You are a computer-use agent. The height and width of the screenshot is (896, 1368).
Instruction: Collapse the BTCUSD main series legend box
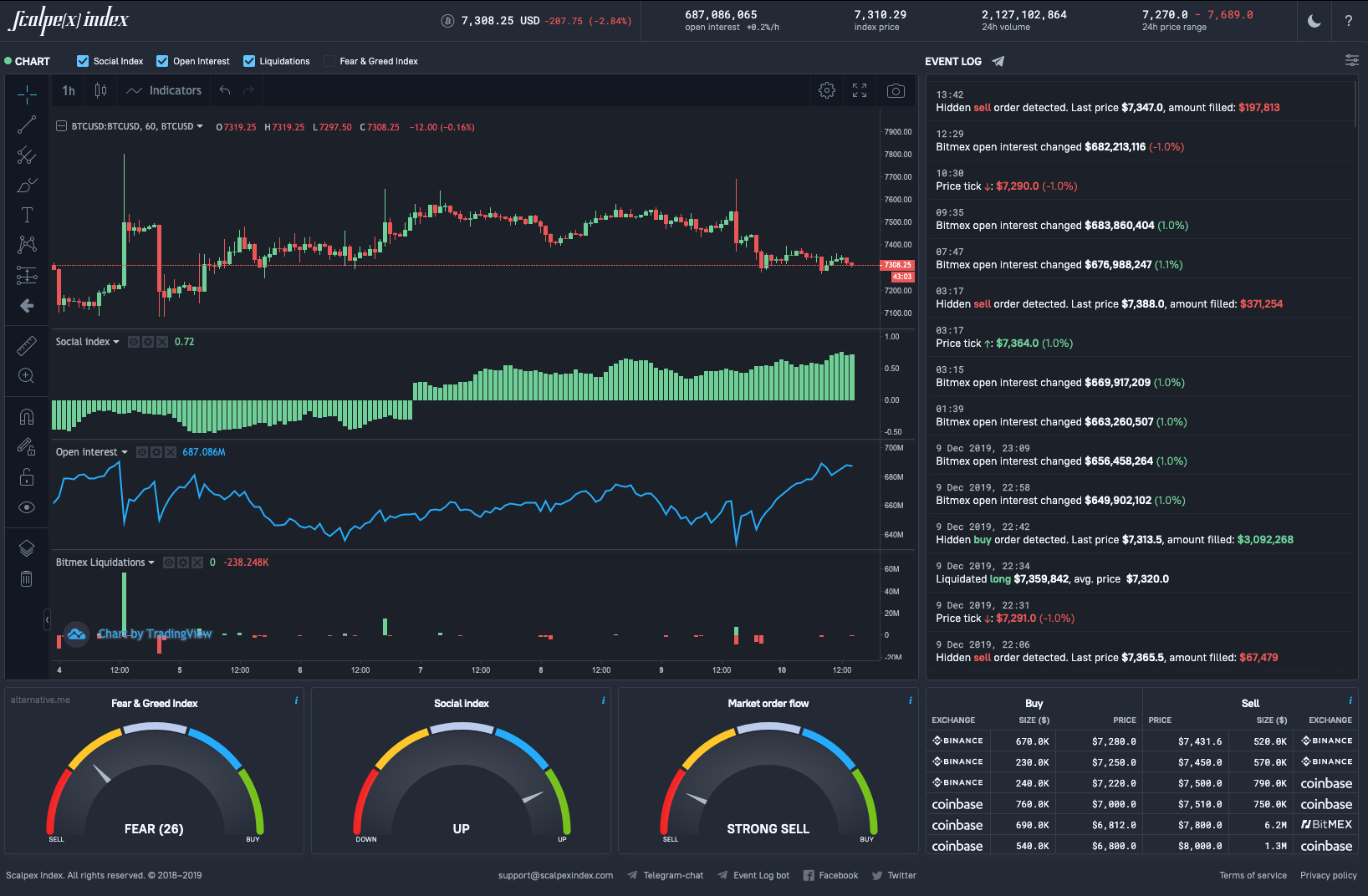(61, 126)
